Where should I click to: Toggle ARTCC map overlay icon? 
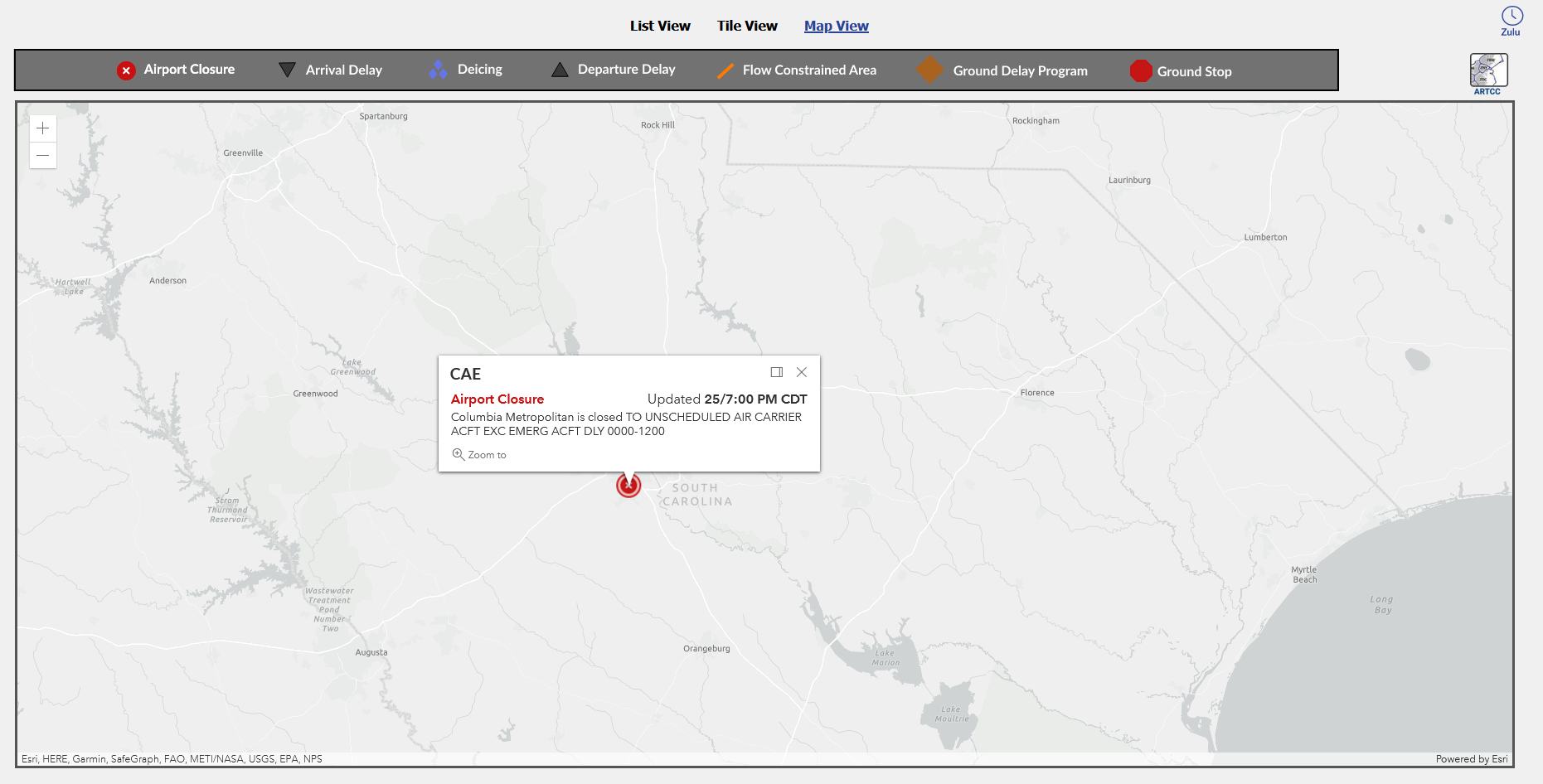click(1488, 74)
